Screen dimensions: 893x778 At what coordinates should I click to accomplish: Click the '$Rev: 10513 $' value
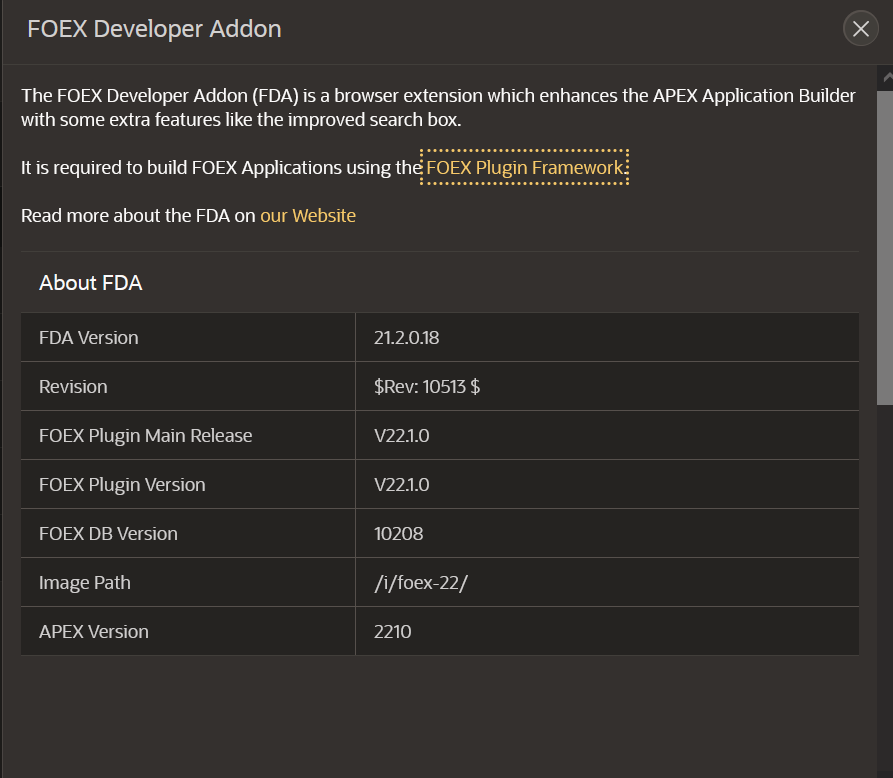(x=427, y=387)
